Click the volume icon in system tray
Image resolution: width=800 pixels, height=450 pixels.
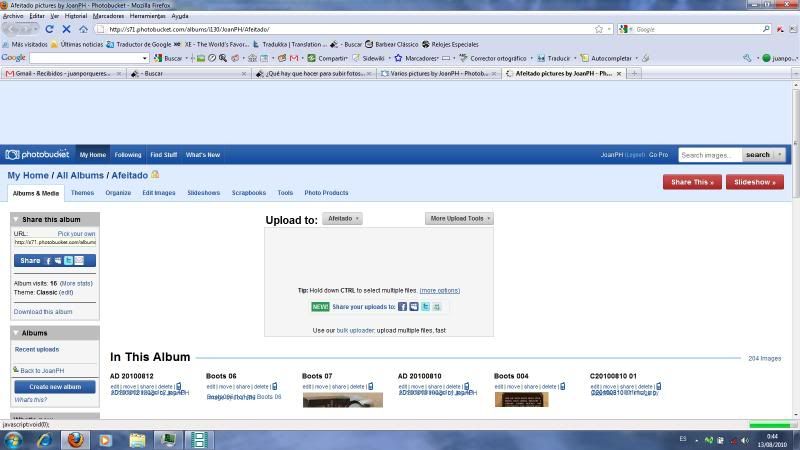pos(744,440)
